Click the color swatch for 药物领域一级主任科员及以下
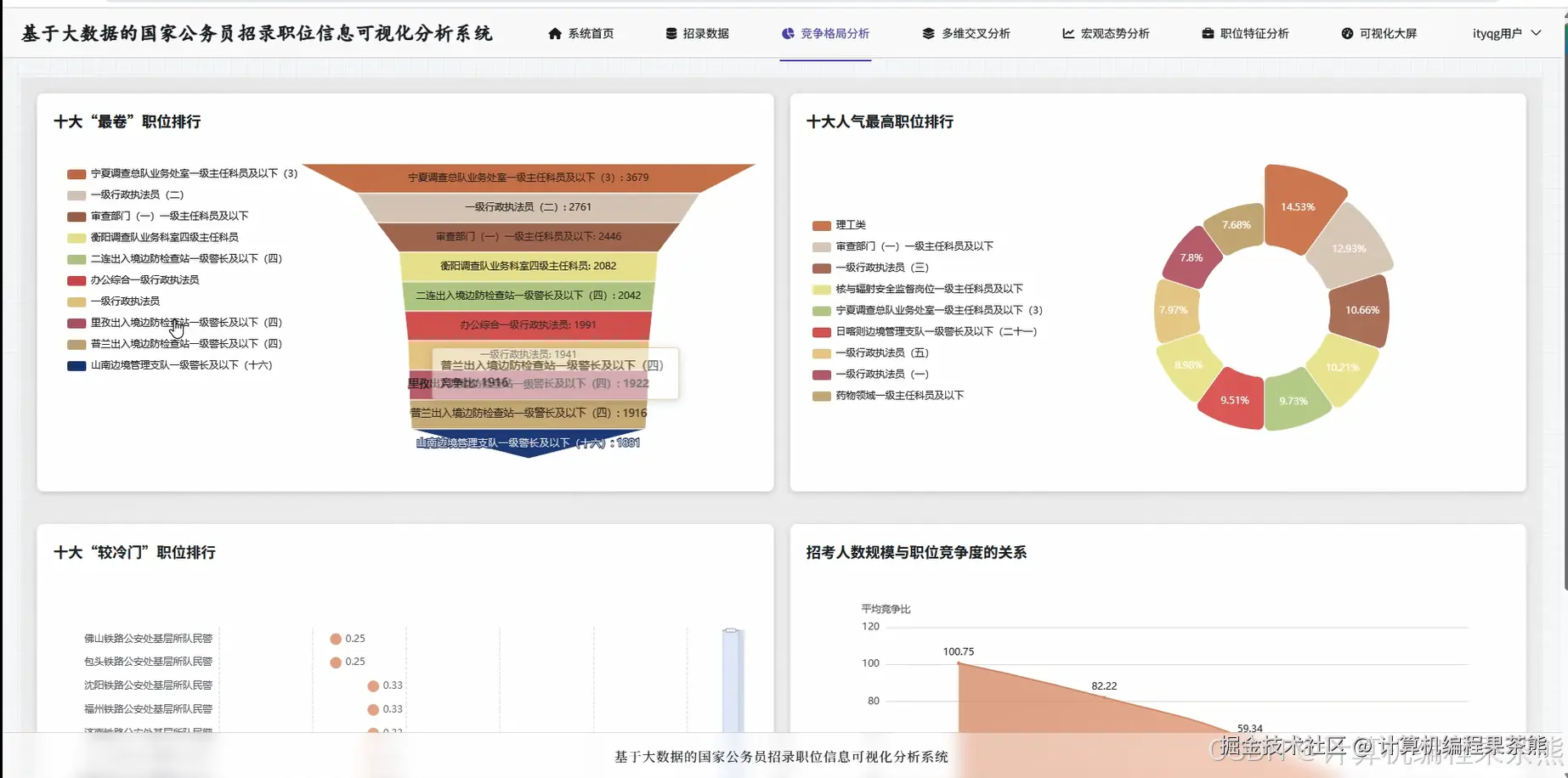The image size is (1568, 778). (820, 396)
